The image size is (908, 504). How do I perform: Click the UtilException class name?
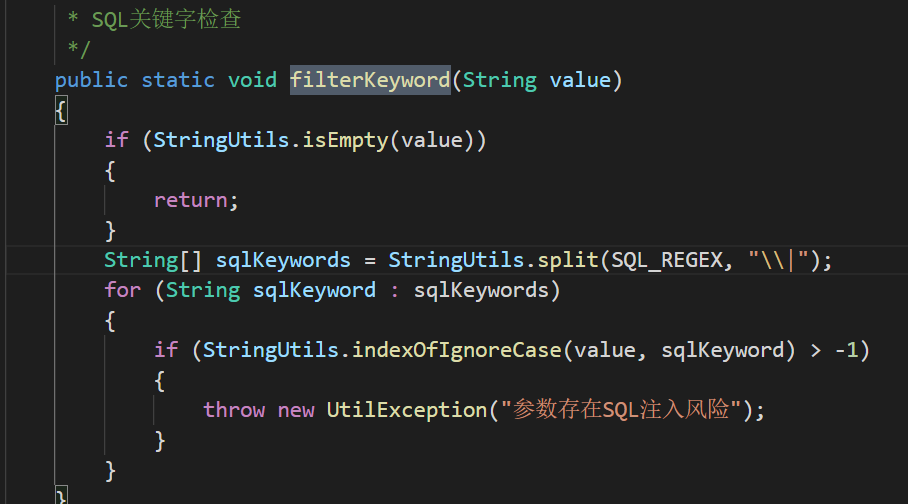tap(407, 410)
